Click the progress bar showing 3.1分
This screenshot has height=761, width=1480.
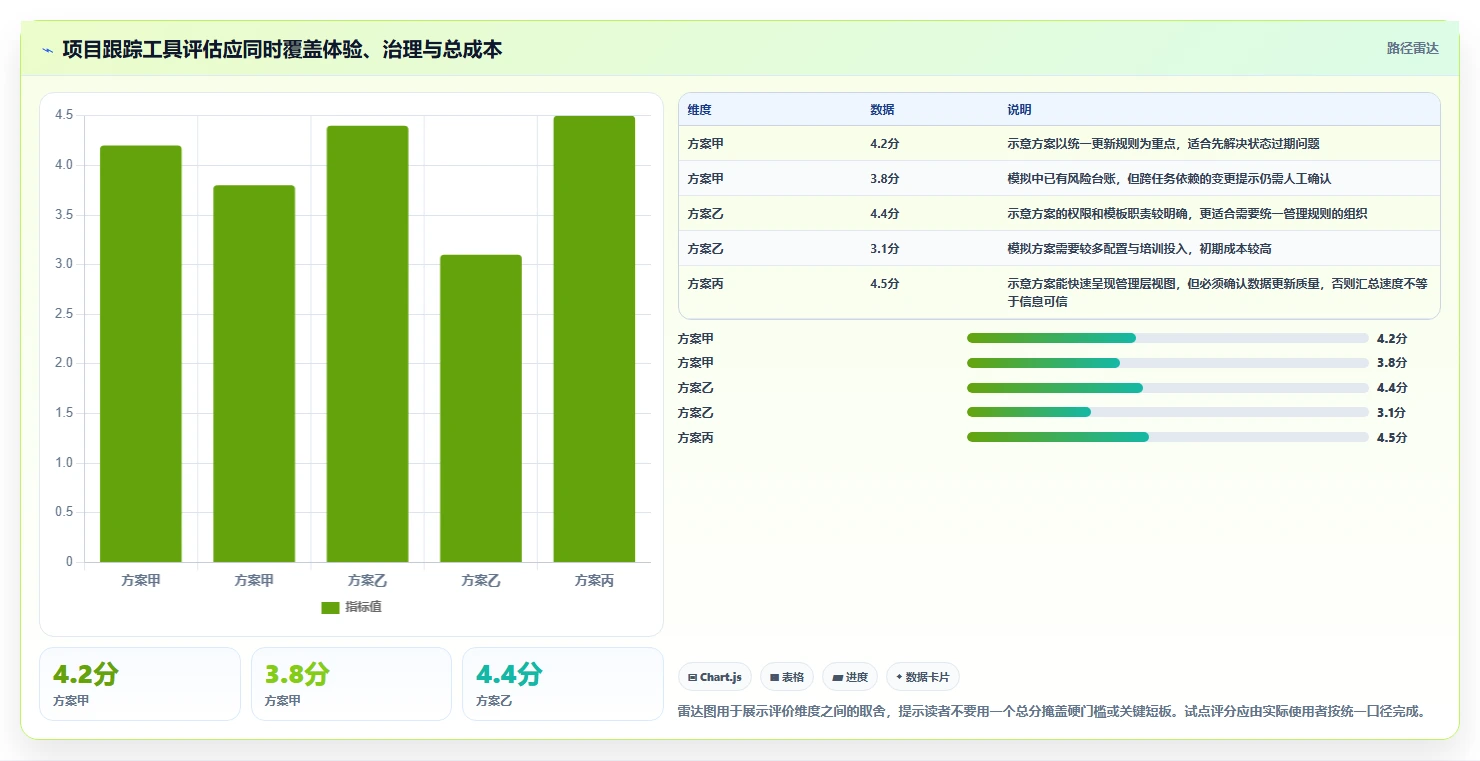coord(1167,412)
